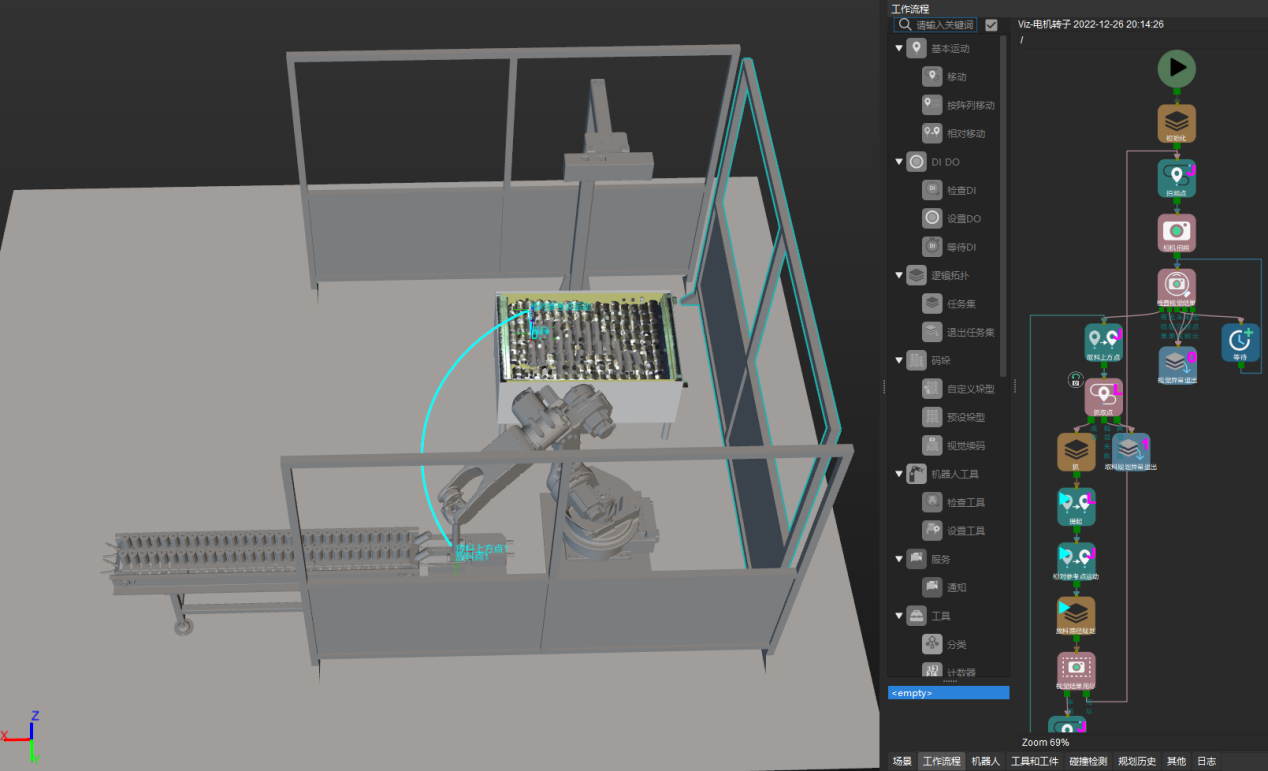Click the green play start node
1268x771 pixels.
coord(1177,68)
